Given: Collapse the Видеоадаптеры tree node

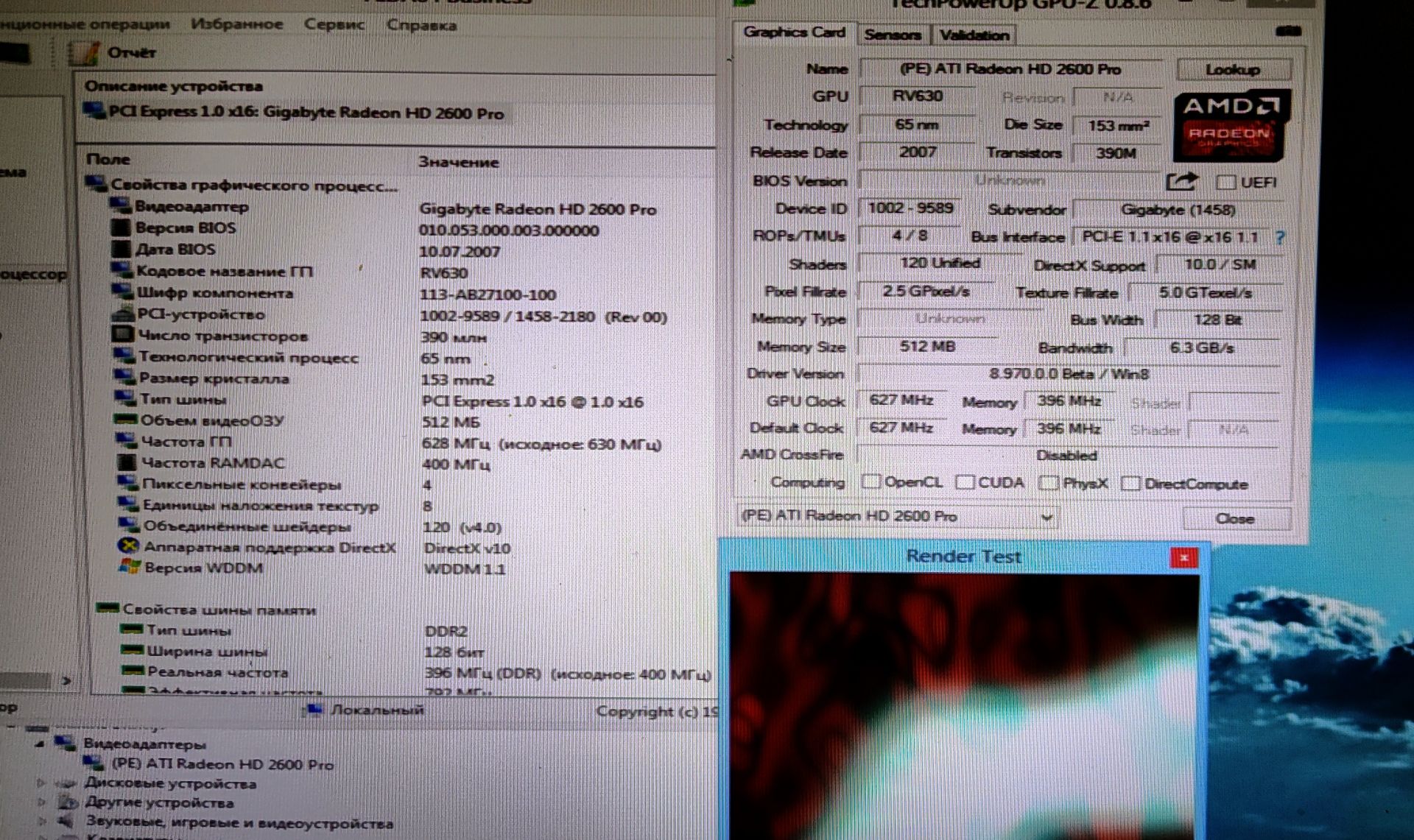Looking at the screenshot, I should click(x=40, y=744).
